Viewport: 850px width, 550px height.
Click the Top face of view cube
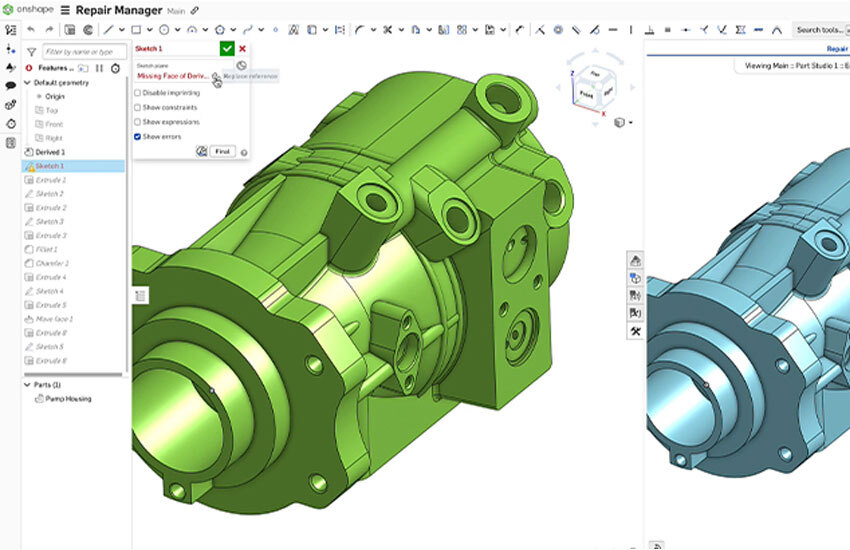(x=595, y=73)
